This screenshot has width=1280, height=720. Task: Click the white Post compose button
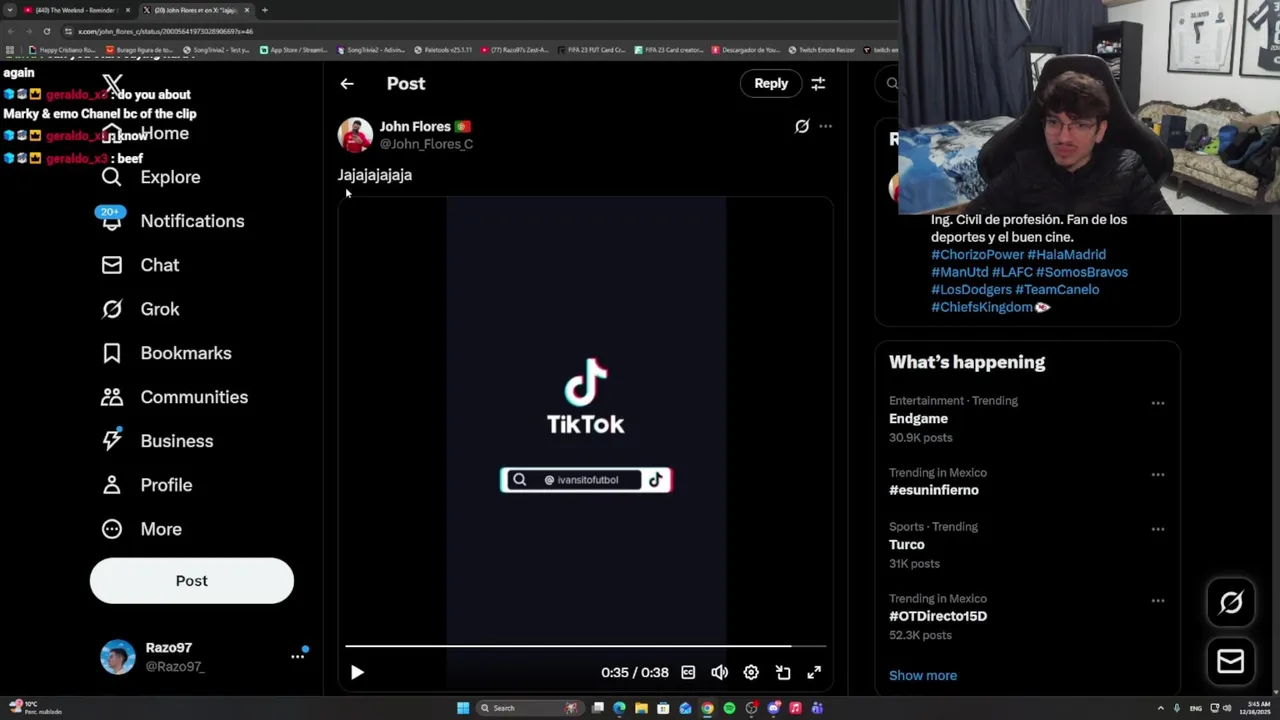pos(192,581)
